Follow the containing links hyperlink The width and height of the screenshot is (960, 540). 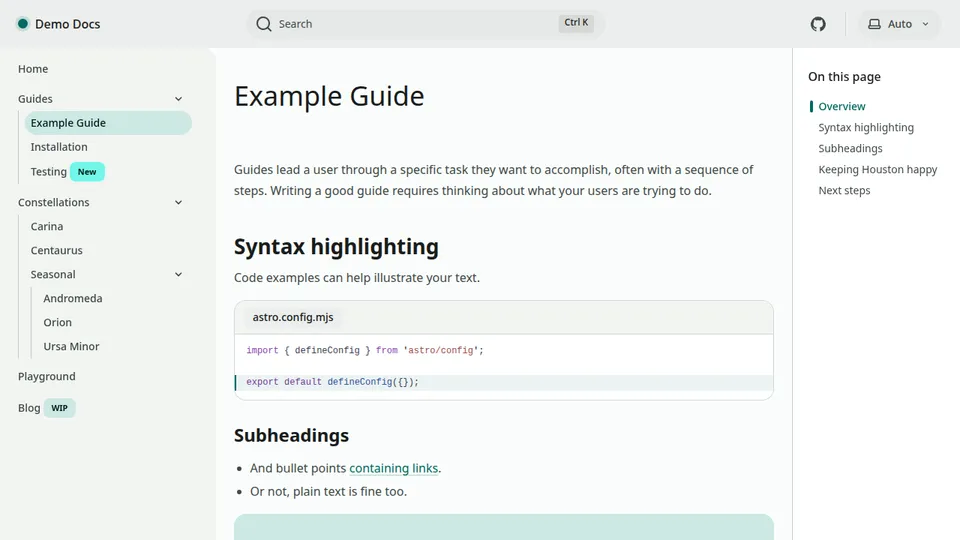[x=394, y=468]
